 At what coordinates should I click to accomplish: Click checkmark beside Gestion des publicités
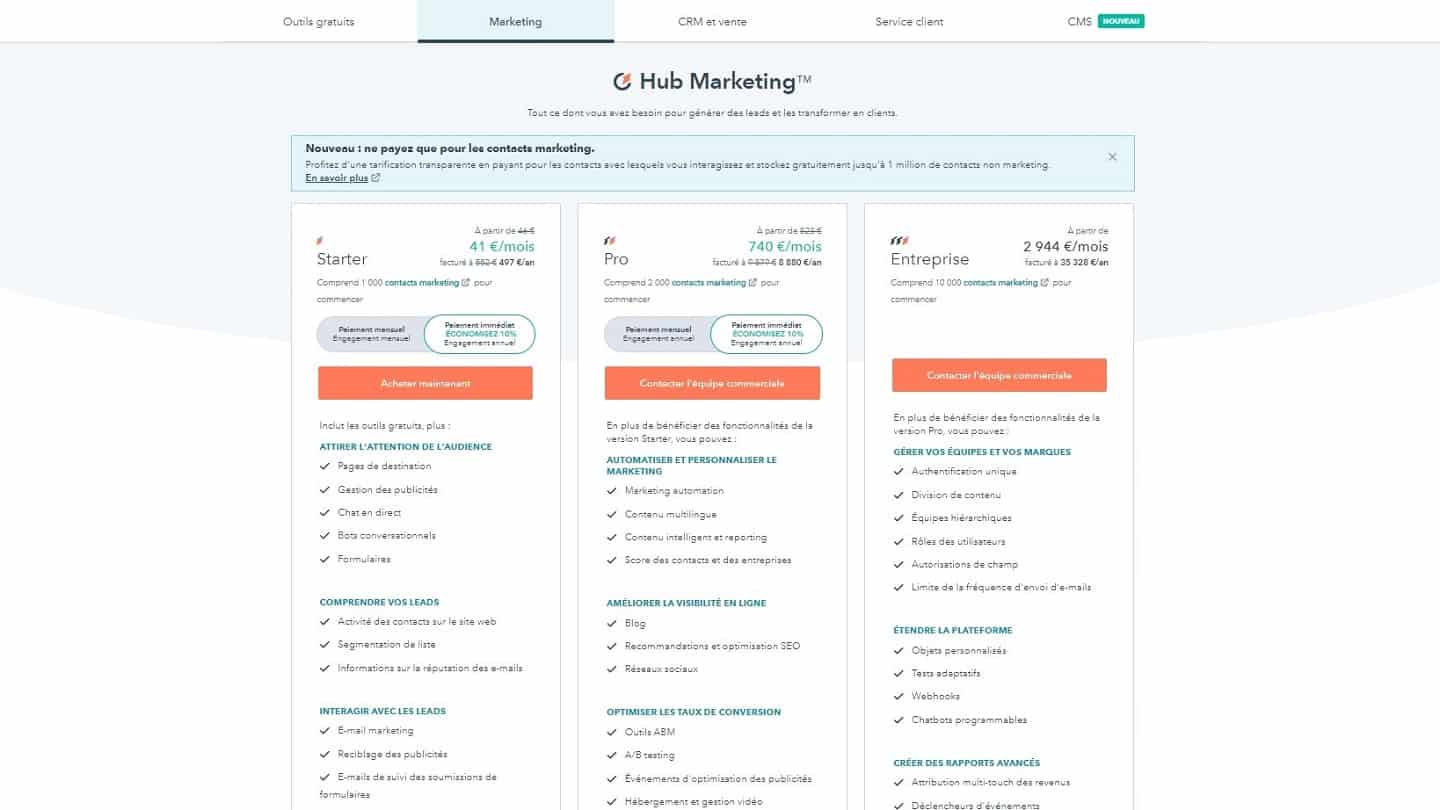pyautogui.click(x=325, y=490)
